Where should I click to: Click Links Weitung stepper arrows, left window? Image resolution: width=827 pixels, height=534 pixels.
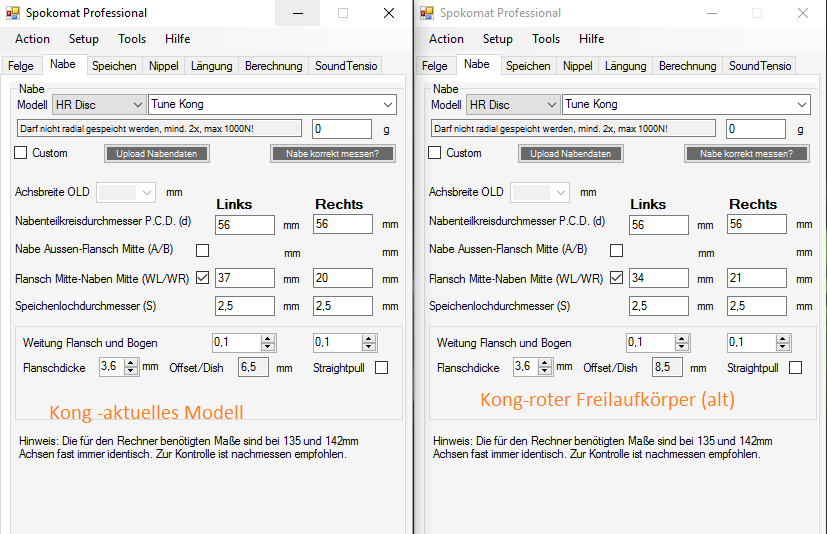tap(268, 343)
